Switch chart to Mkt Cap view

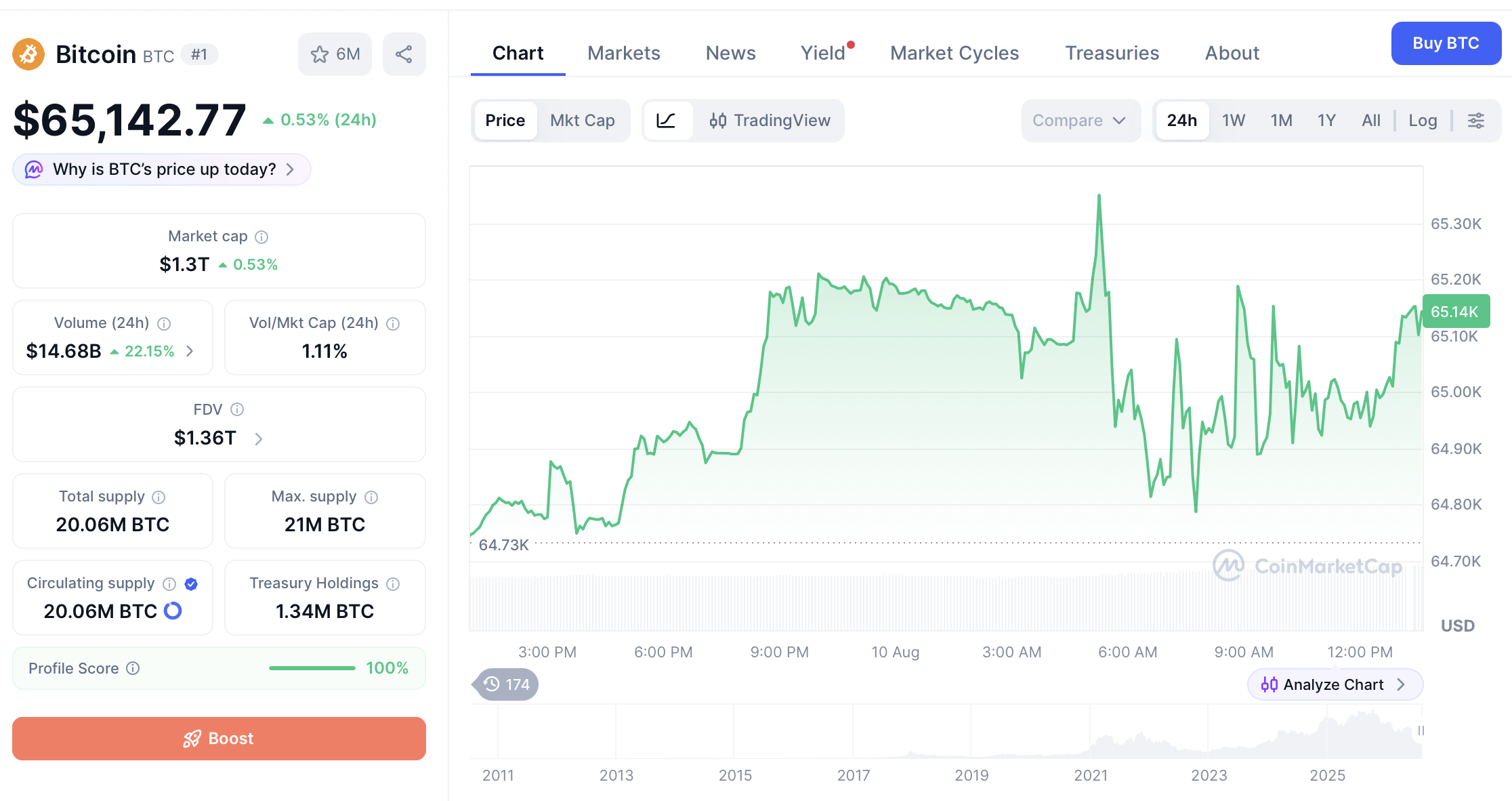pyautogui.click(x=583, y=121)
